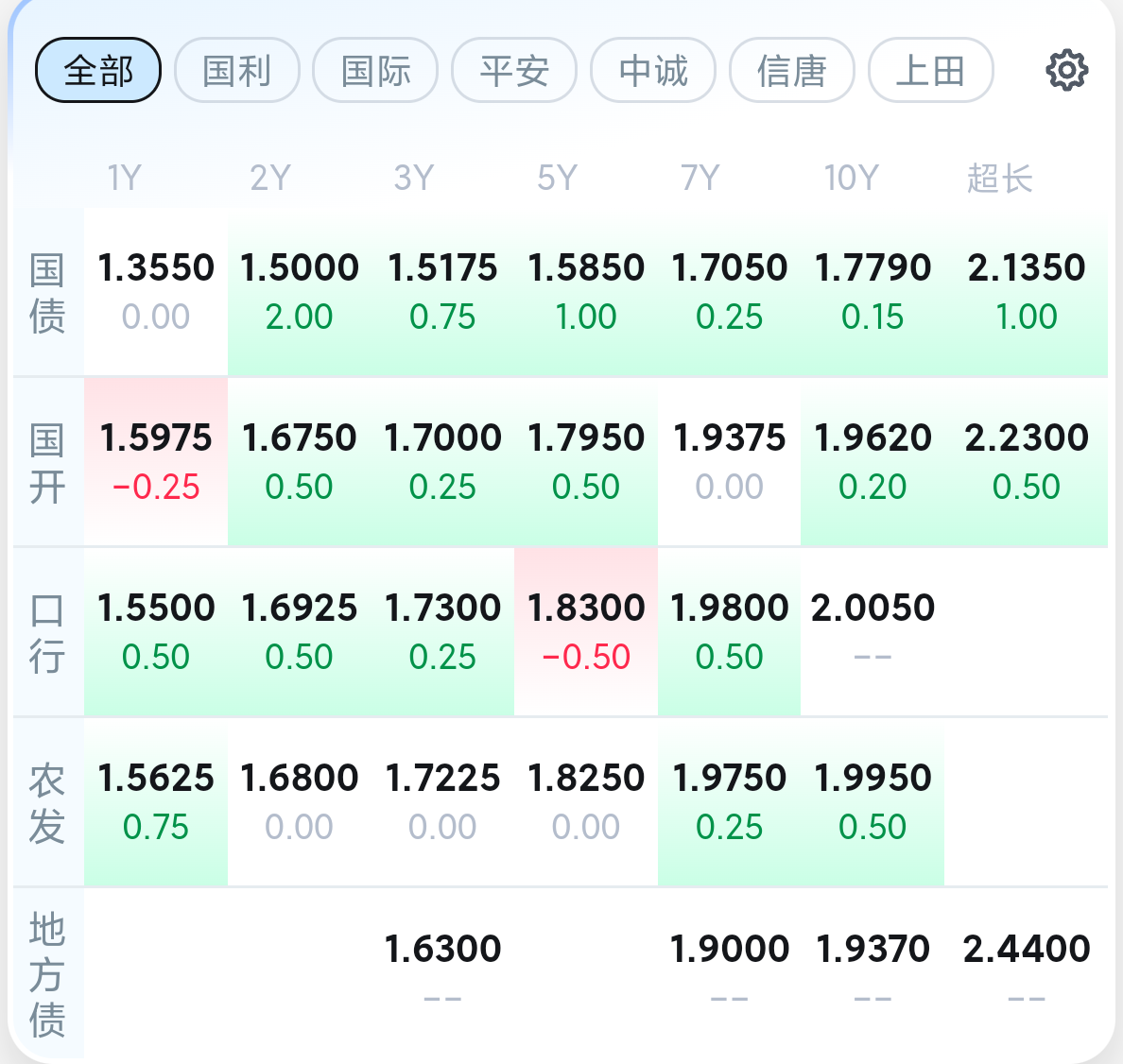The width and height of the screenshot is (1123, 1064).
Task: Switch to the 上田 tab
Action: (930, 71)
